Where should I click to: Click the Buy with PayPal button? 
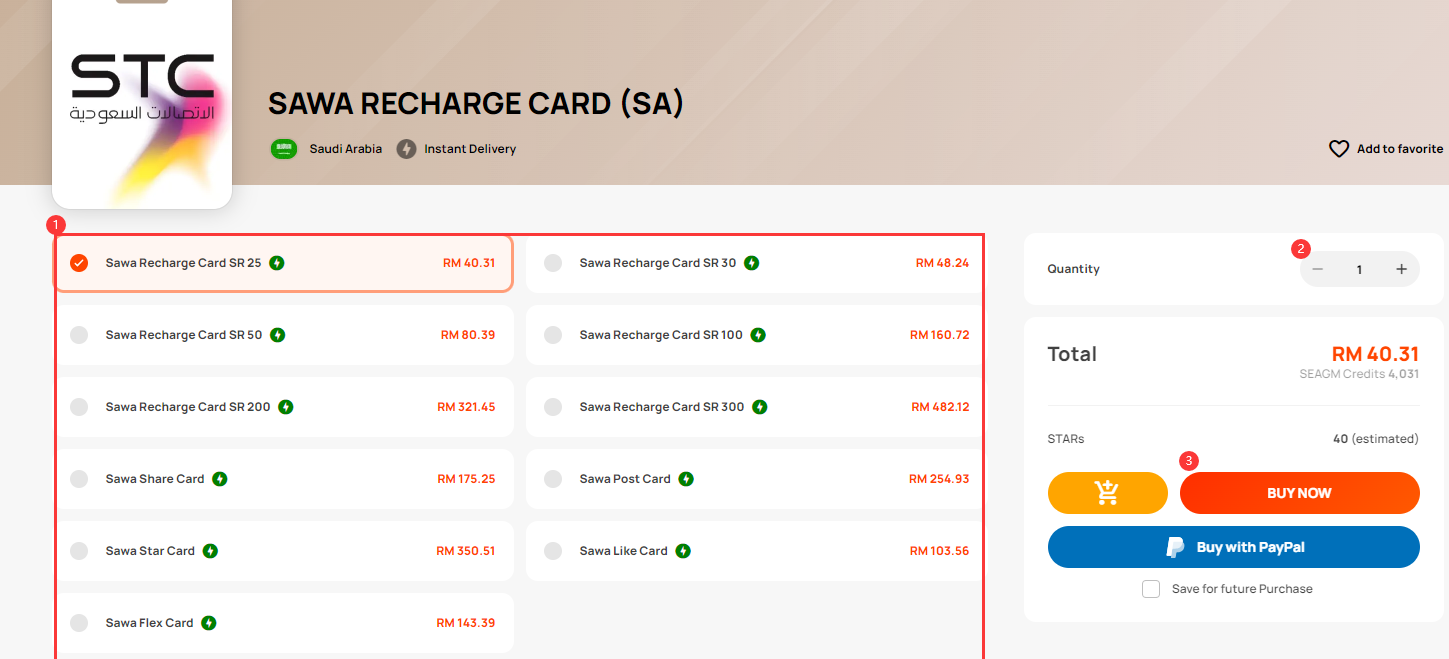(x=1234, y=547)
